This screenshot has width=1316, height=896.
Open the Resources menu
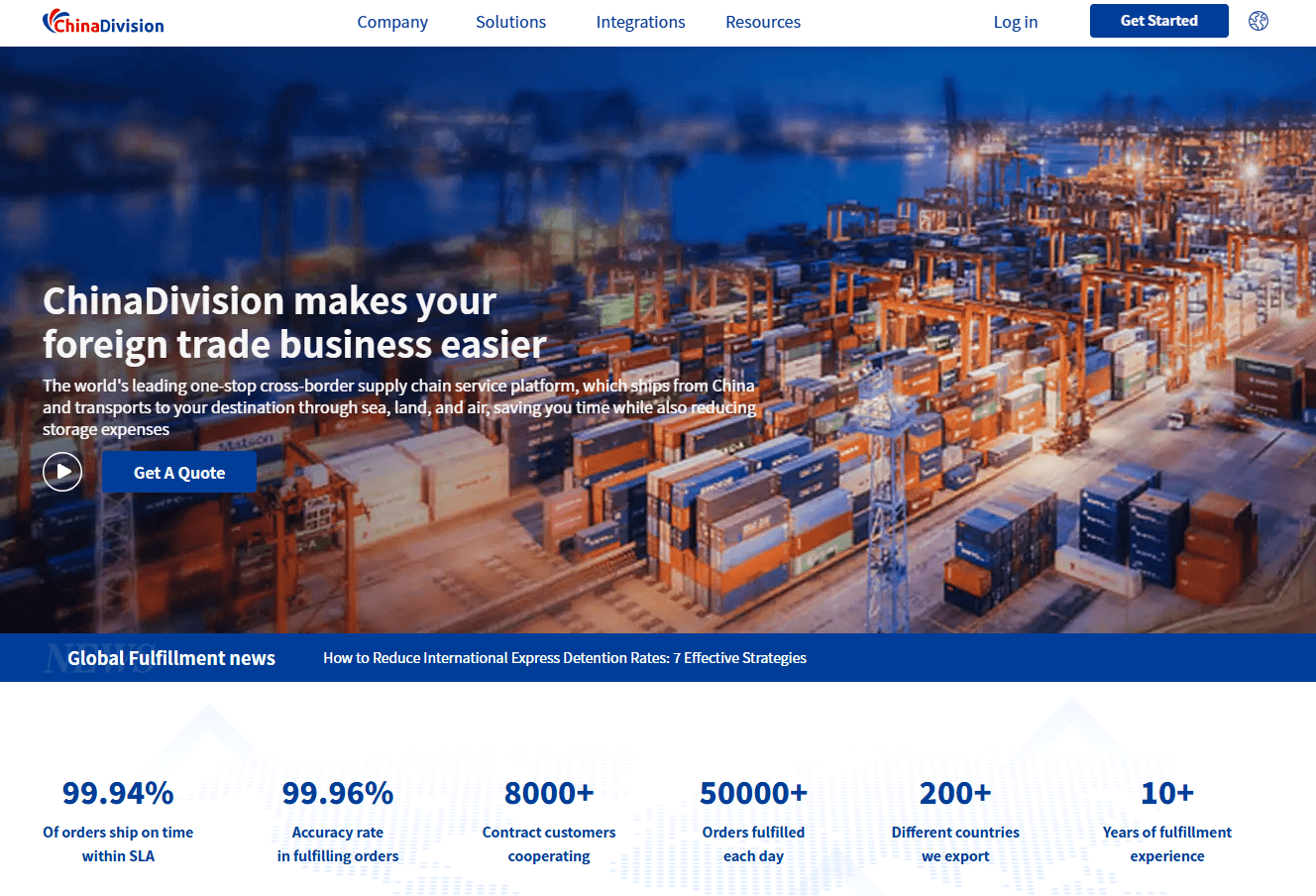pyautogui.click(x=762, y=22)
